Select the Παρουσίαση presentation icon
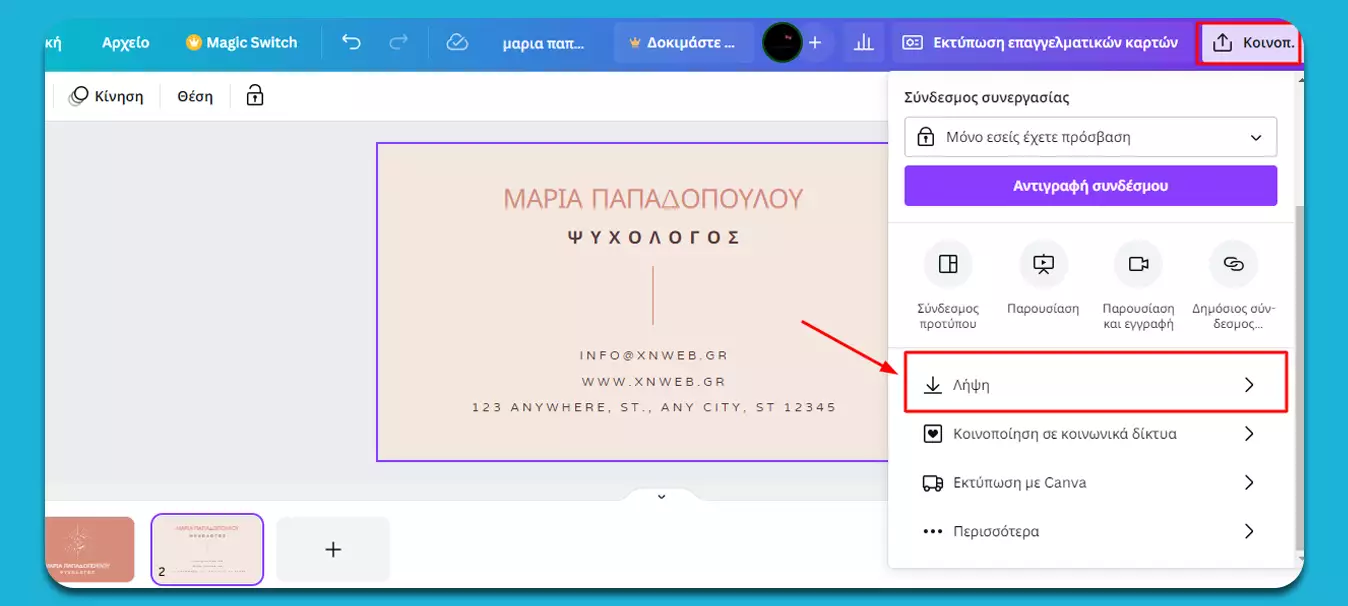The image size is (1348, 606). tap(1043, 263)
